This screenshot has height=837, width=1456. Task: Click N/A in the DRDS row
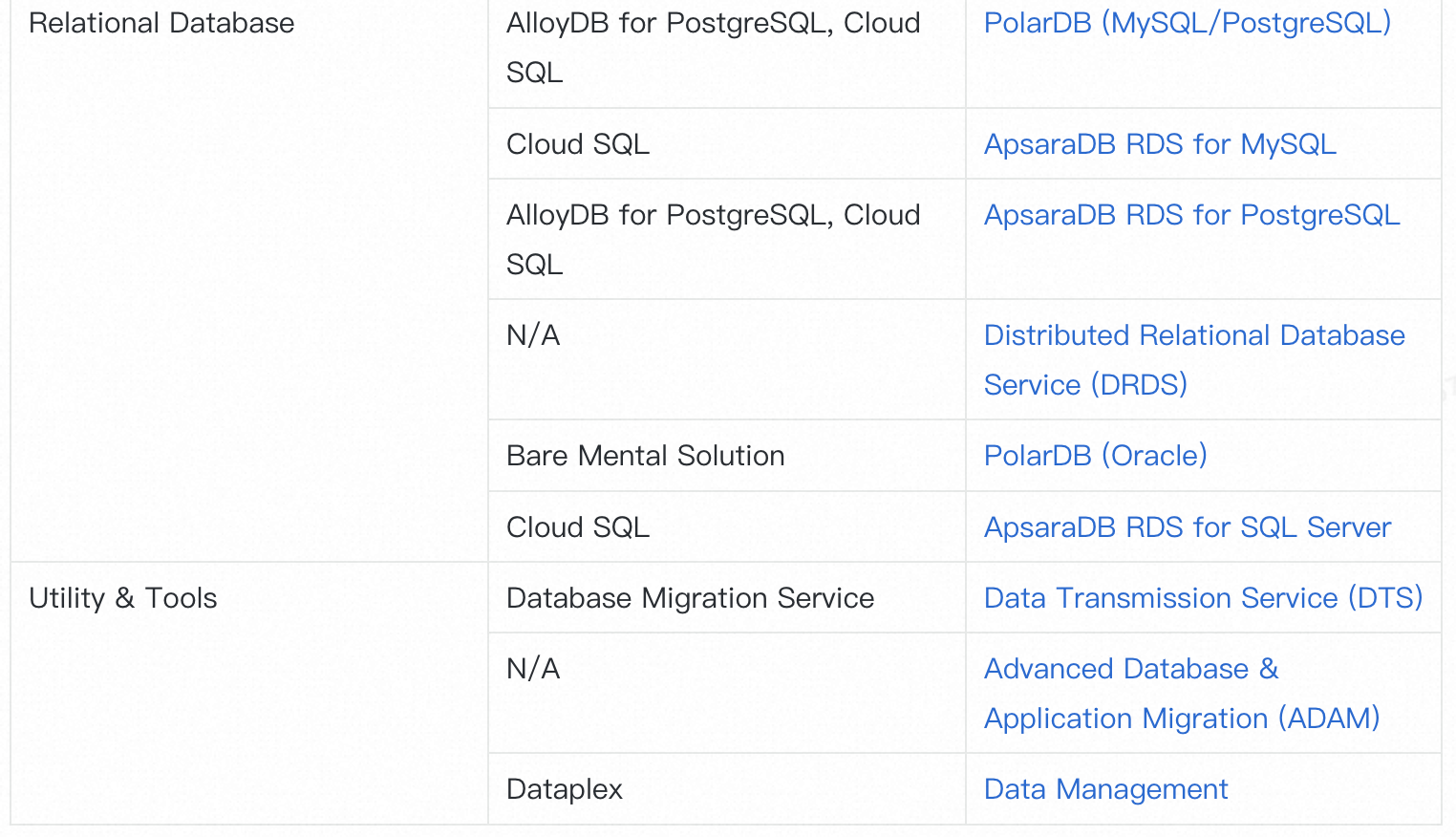pyautogui.click(x=533, y=335)
